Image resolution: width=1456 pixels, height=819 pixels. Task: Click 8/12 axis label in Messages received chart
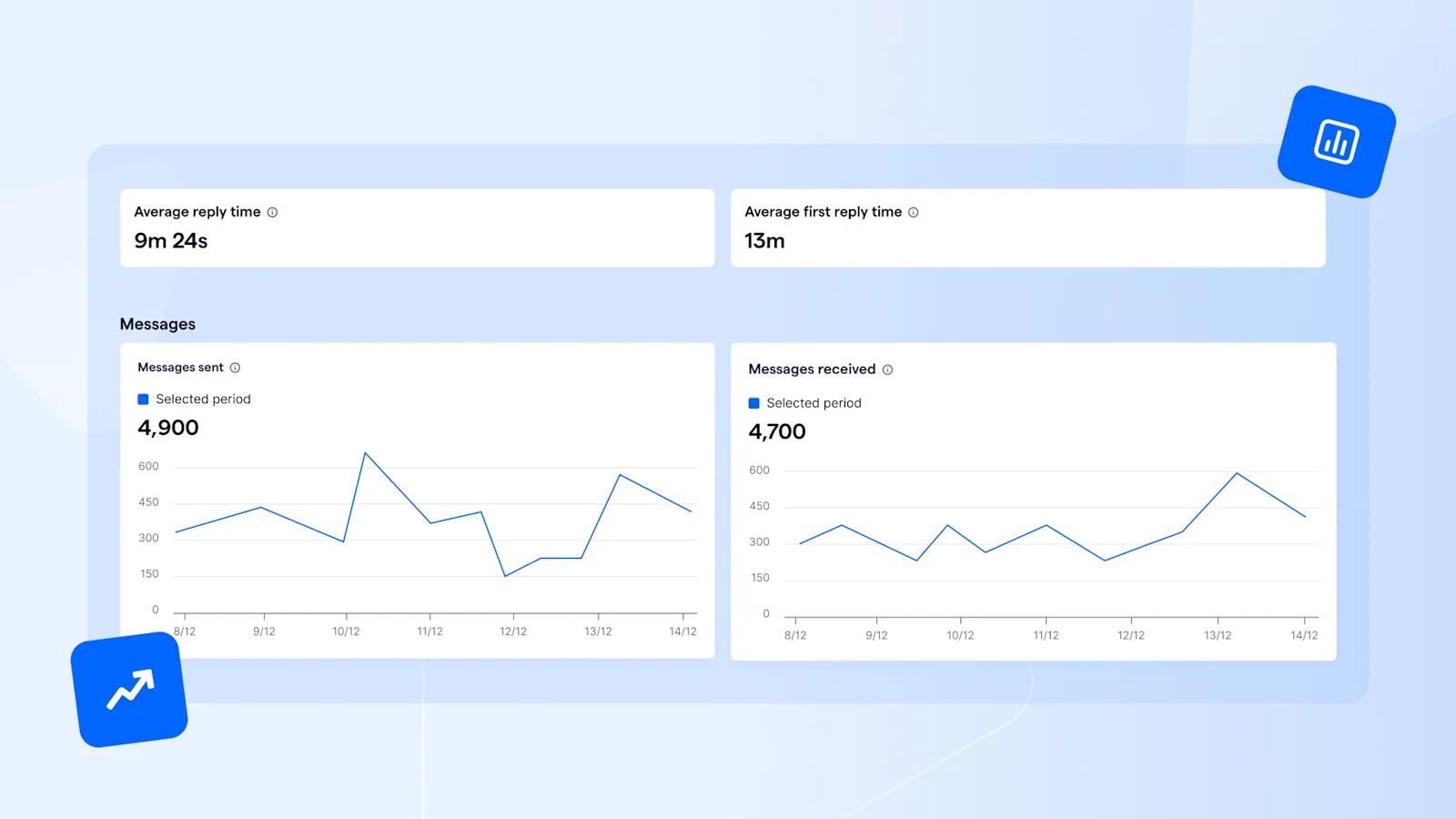pyautogui.click(x=795, y=635)
